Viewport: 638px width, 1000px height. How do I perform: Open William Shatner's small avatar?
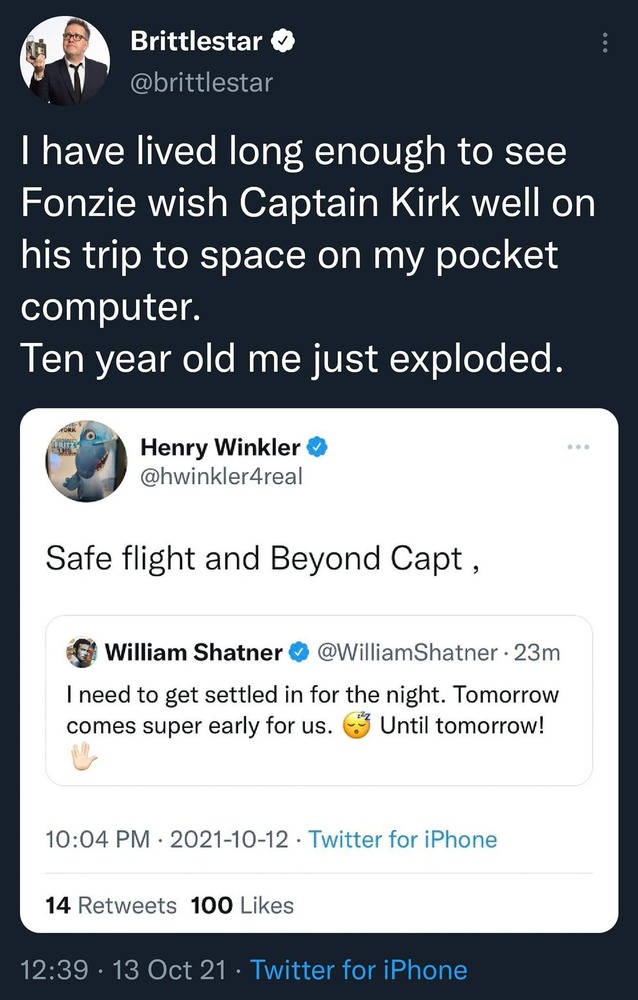[x=81, y=653]
